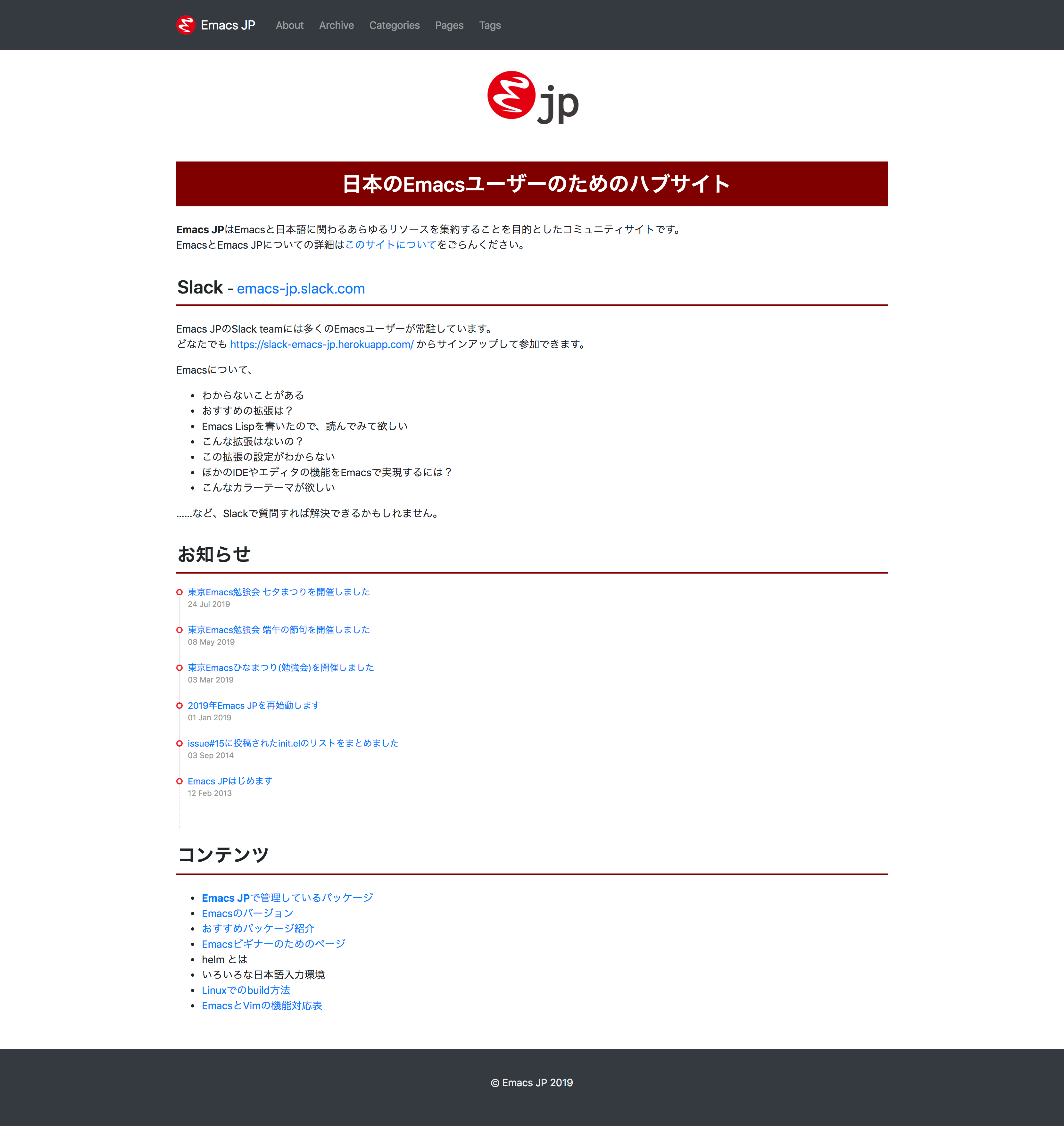This screenshot has height=1126, width=1064.
Task: Open EmacsとVimの機能対応表 link
Action: [x=262, y=1006]
